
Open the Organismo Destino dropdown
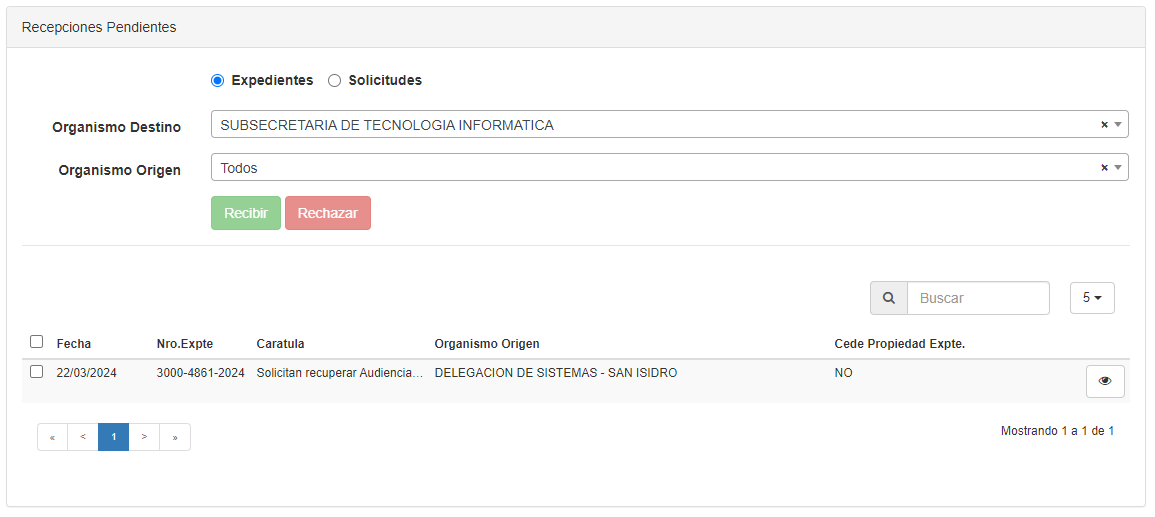coord(660,125)
